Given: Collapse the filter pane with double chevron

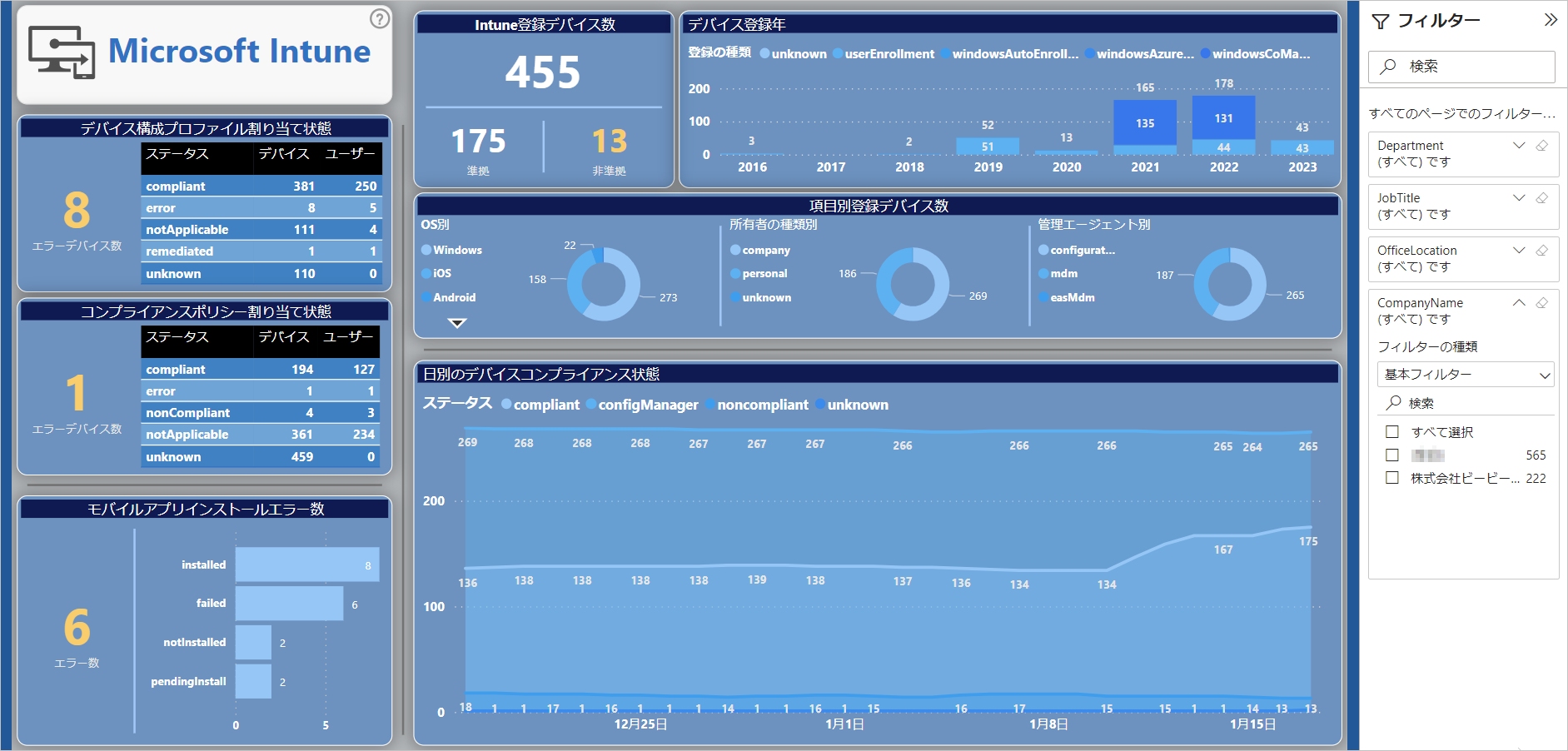Looking at the screenshot, I should pos(1550,20).
